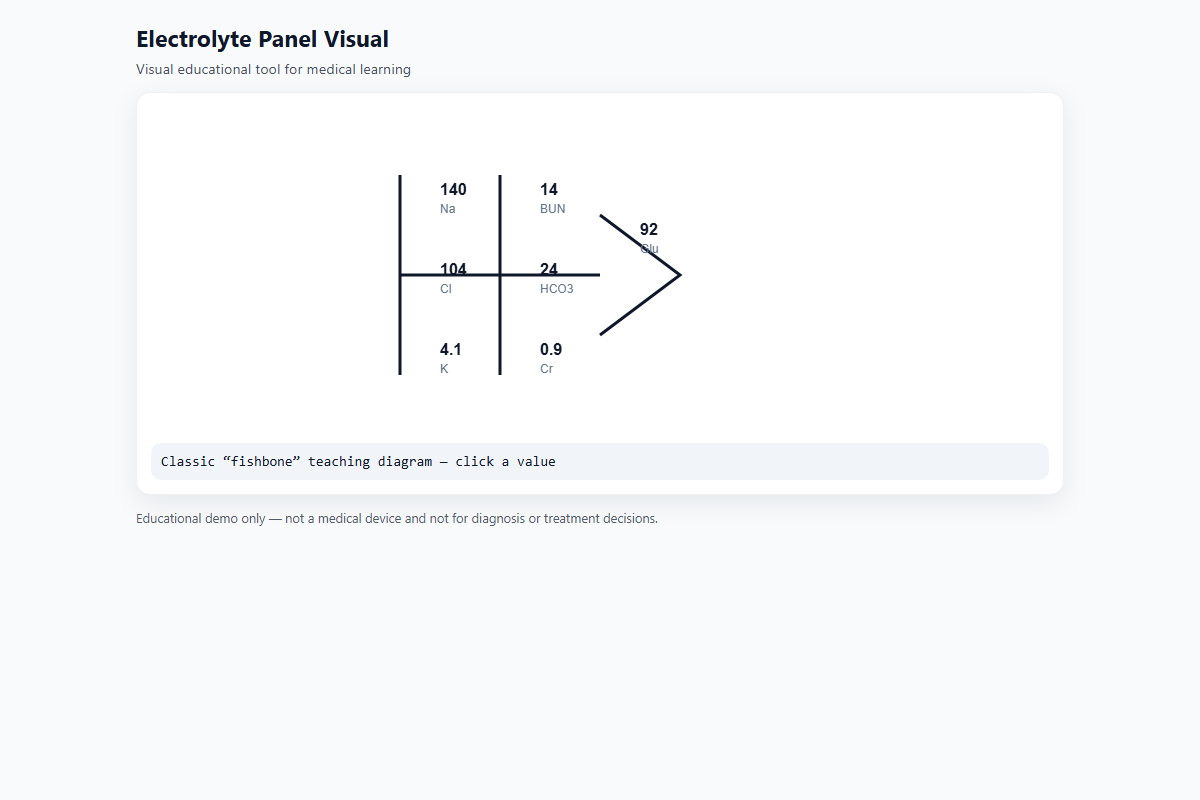Image resolution: width=1200 pixels, height=800 pixels.
Task: Click the BUN value 14
Action: 549,190
